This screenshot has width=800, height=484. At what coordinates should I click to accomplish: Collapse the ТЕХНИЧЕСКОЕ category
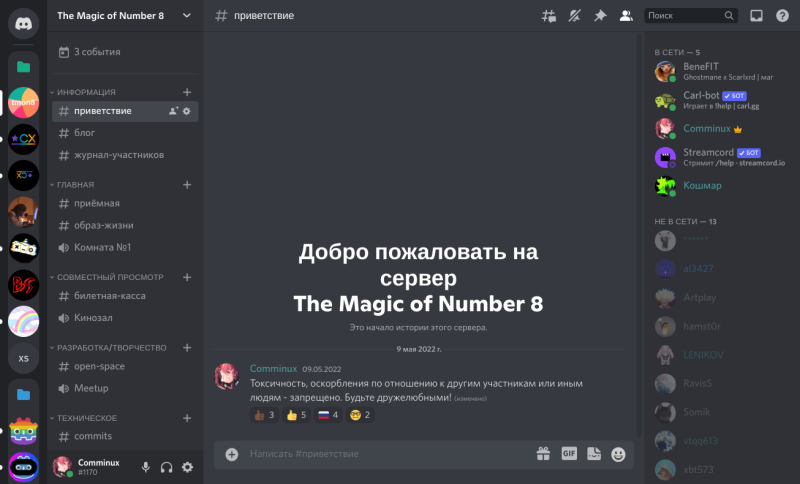84,418
